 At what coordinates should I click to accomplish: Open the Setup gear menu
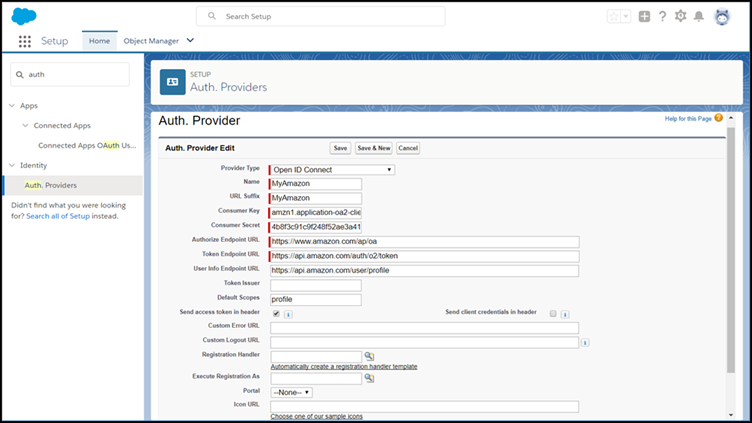pos(681,16)
